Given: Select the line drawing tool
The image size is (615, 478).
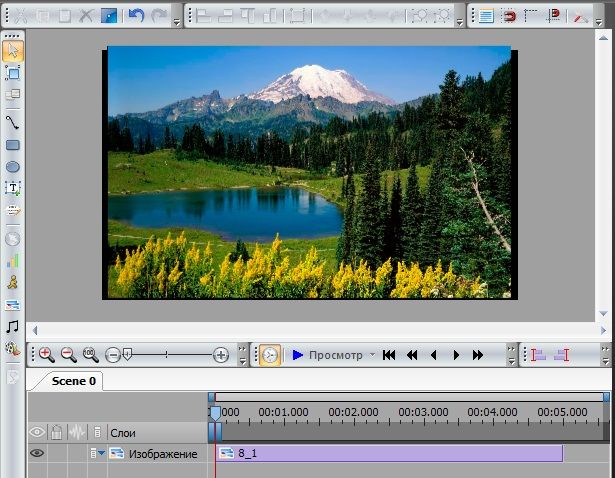Looking at the screenshot, I should 13,123.
